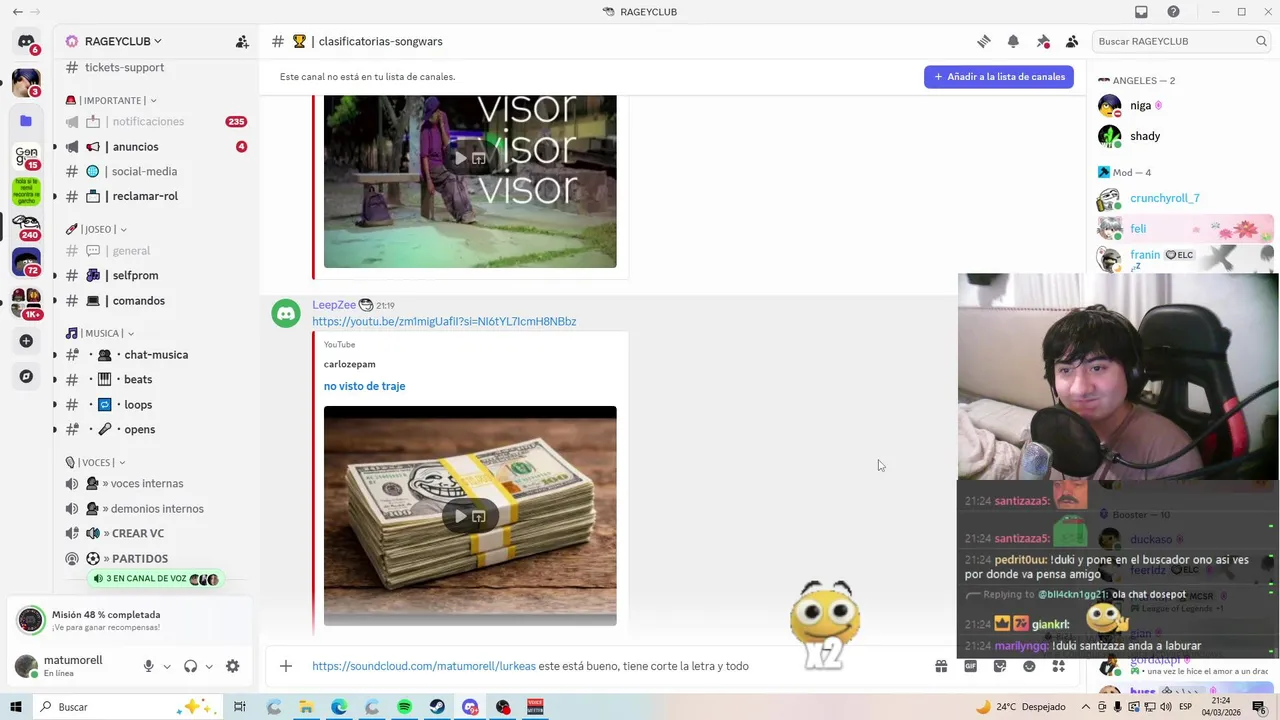Open the 'no visto de traje' video title
1280x720 pixels.
point(364,386)
